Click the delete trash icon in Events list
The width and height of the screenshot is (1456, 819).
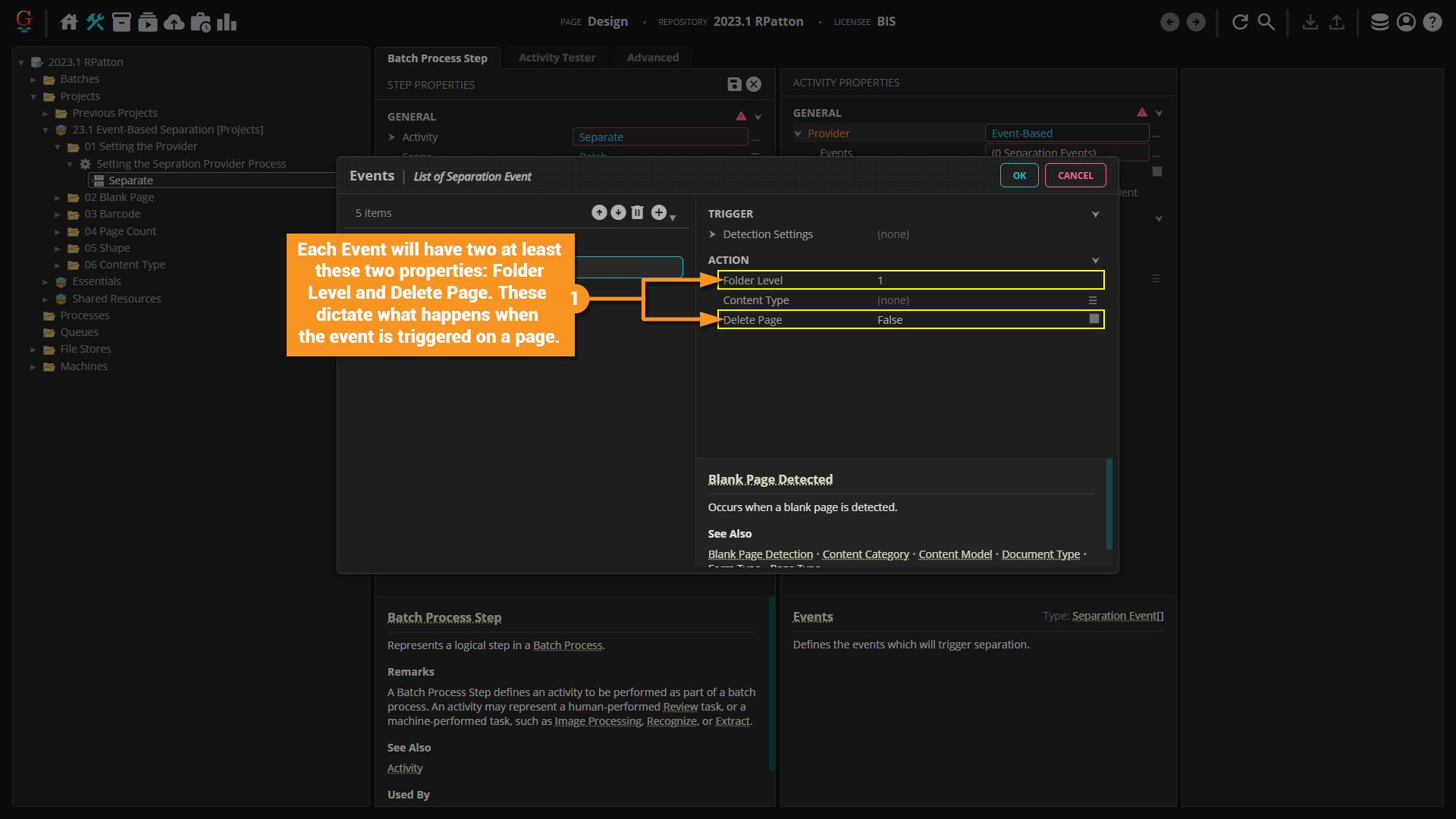[637, 213]
